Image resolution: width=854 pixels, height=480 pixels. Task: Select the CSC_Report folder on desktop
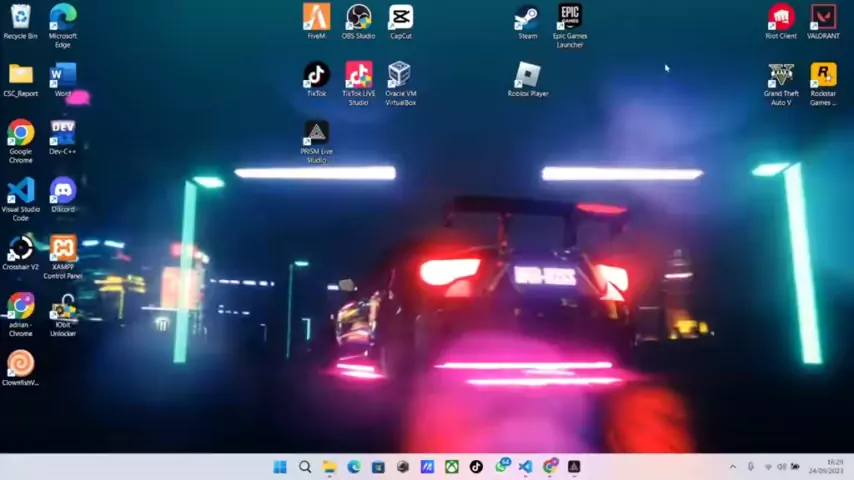20,76
